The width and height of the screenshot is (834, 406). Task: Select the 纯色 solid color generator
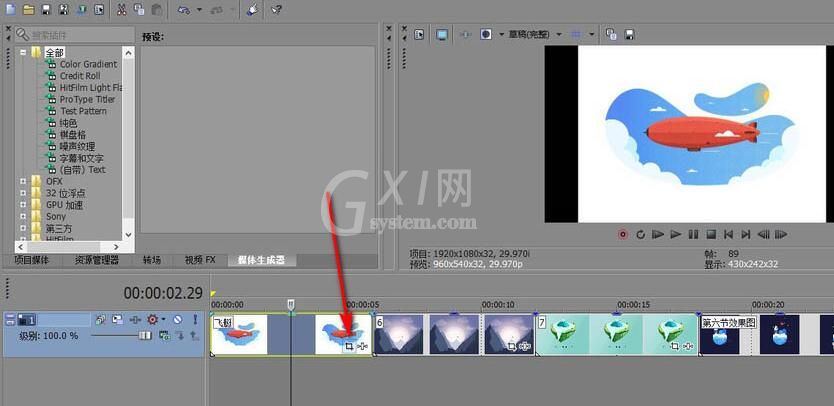pyautogui.click(x=69, y=123)
